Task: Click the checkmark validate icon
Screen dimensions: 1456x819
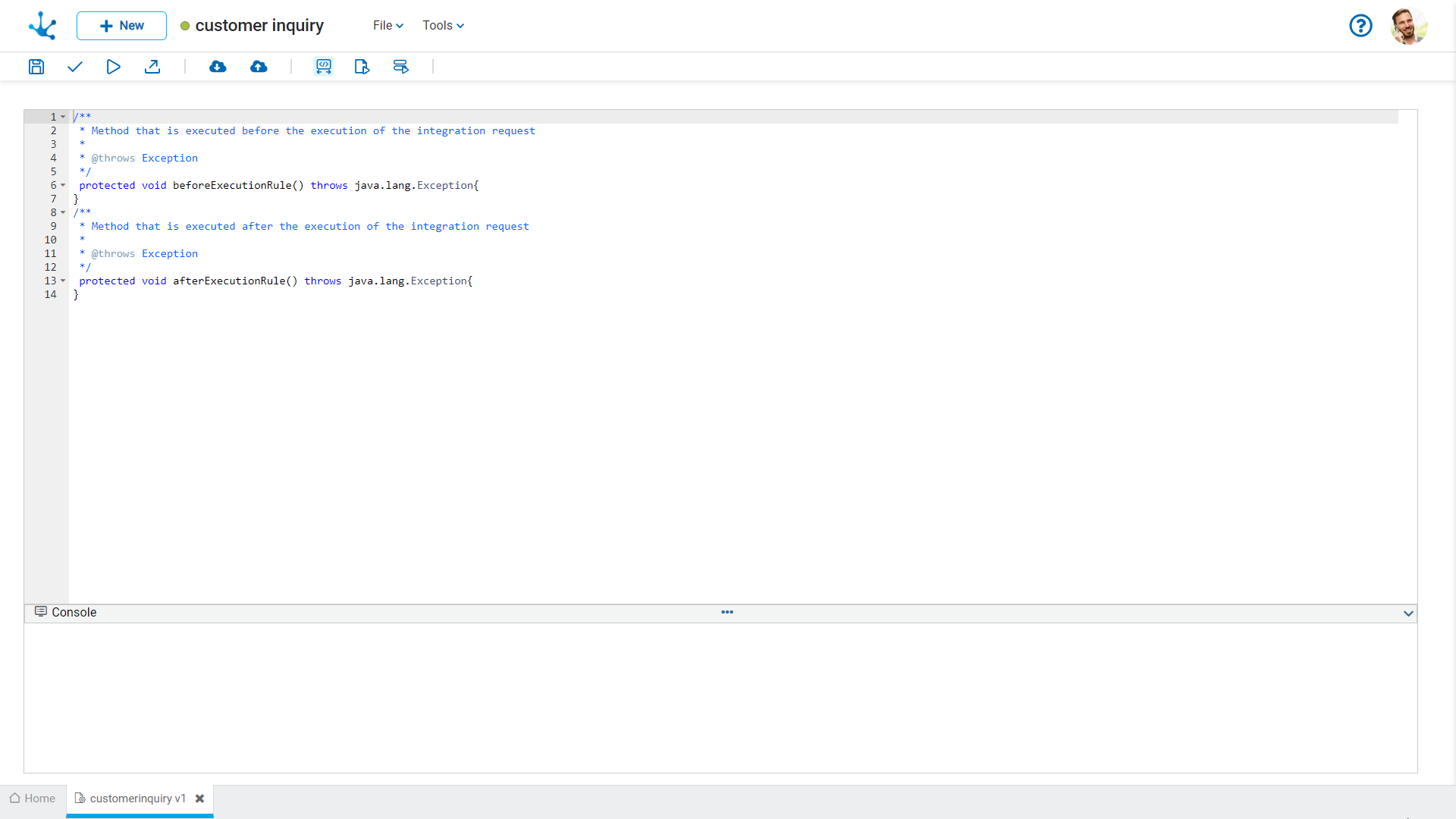Action: tap(74, 67)
